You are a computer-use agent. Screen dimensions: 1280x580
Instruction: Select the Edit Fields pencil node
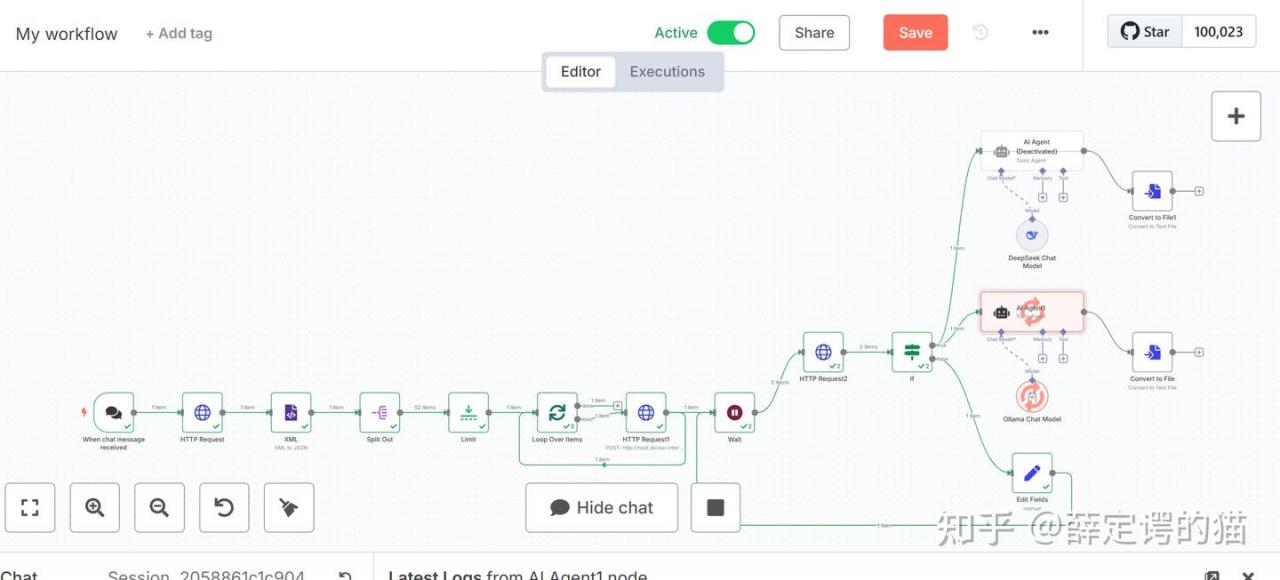click(1032, 473)
